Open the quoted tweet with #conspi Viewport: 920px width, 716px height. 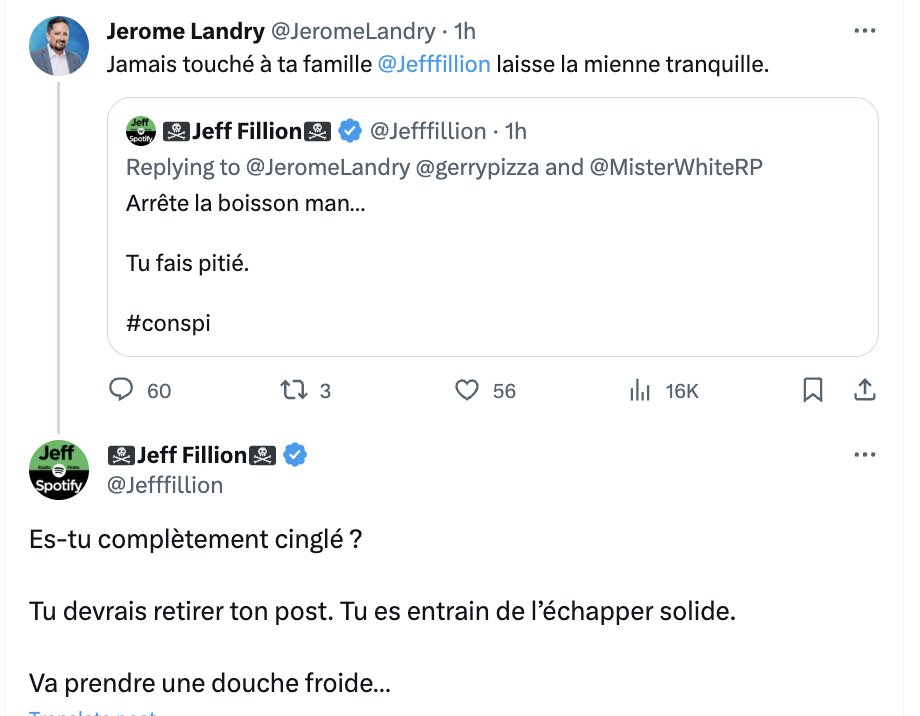pyautogui.click(x=493, y=227)
